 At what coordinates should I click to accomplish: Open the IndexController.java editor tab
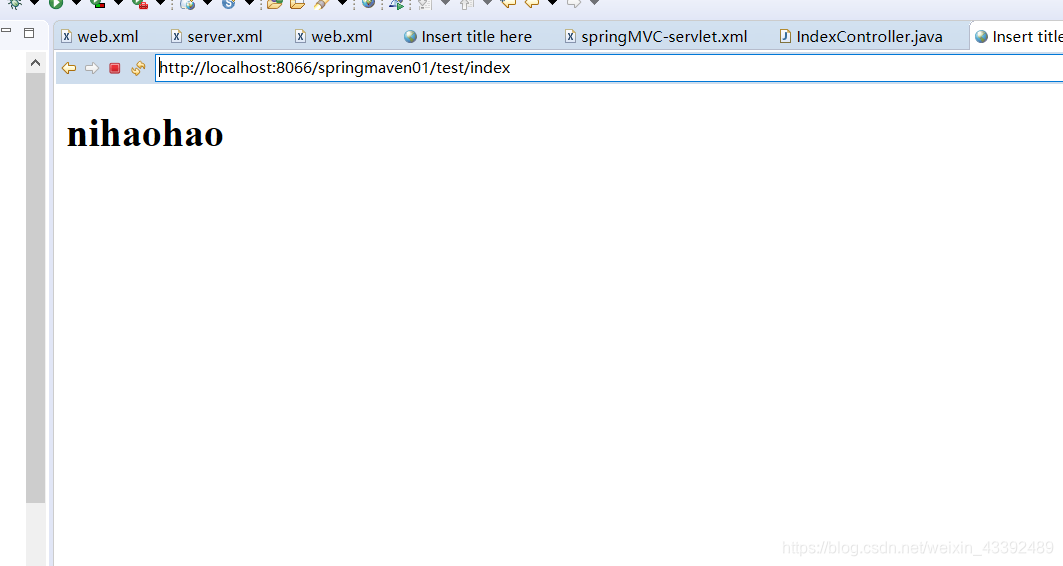coord(861,37)
